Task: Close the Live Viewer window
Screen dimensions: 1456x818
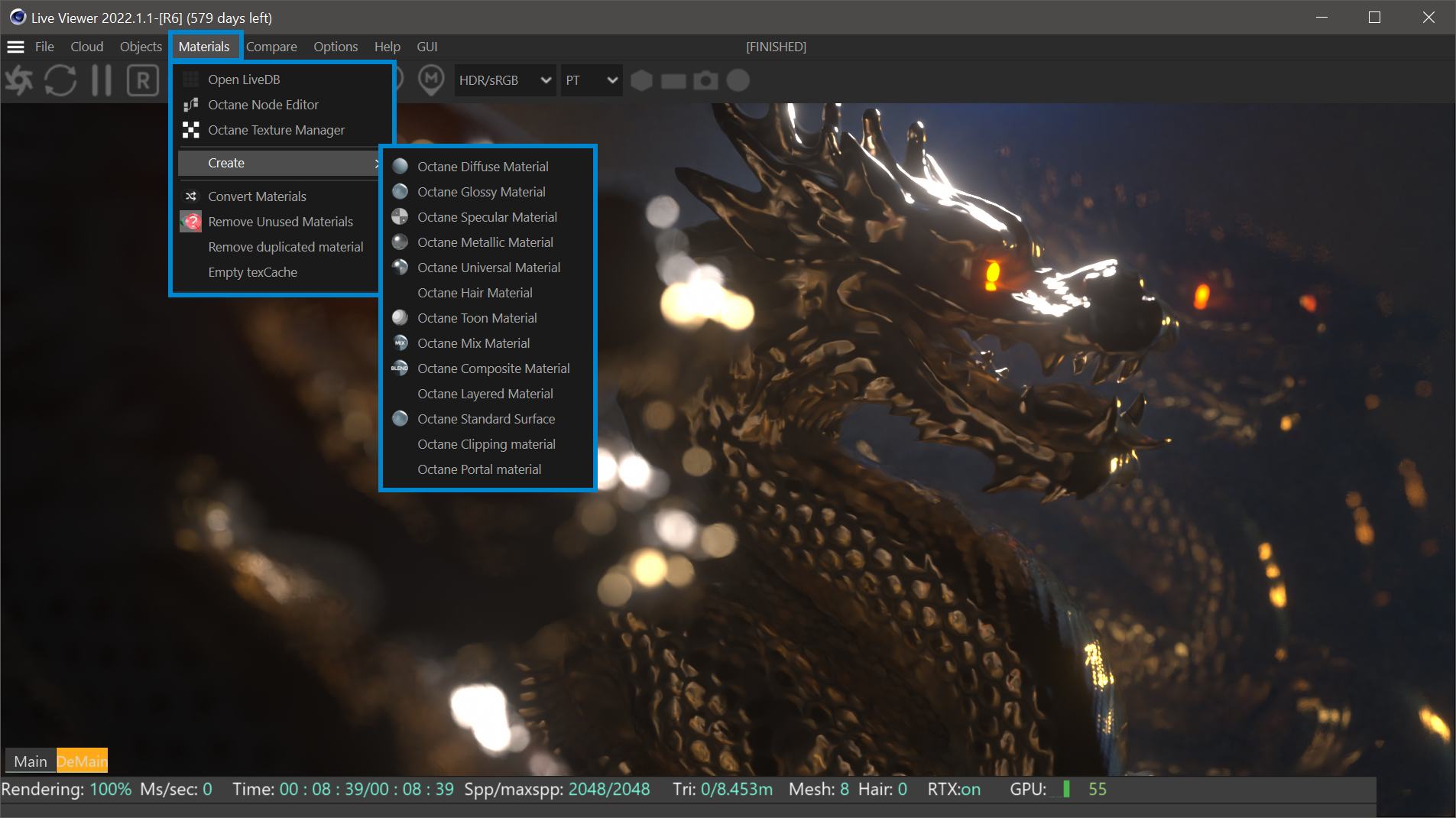Action: [x=1428, y=17]
